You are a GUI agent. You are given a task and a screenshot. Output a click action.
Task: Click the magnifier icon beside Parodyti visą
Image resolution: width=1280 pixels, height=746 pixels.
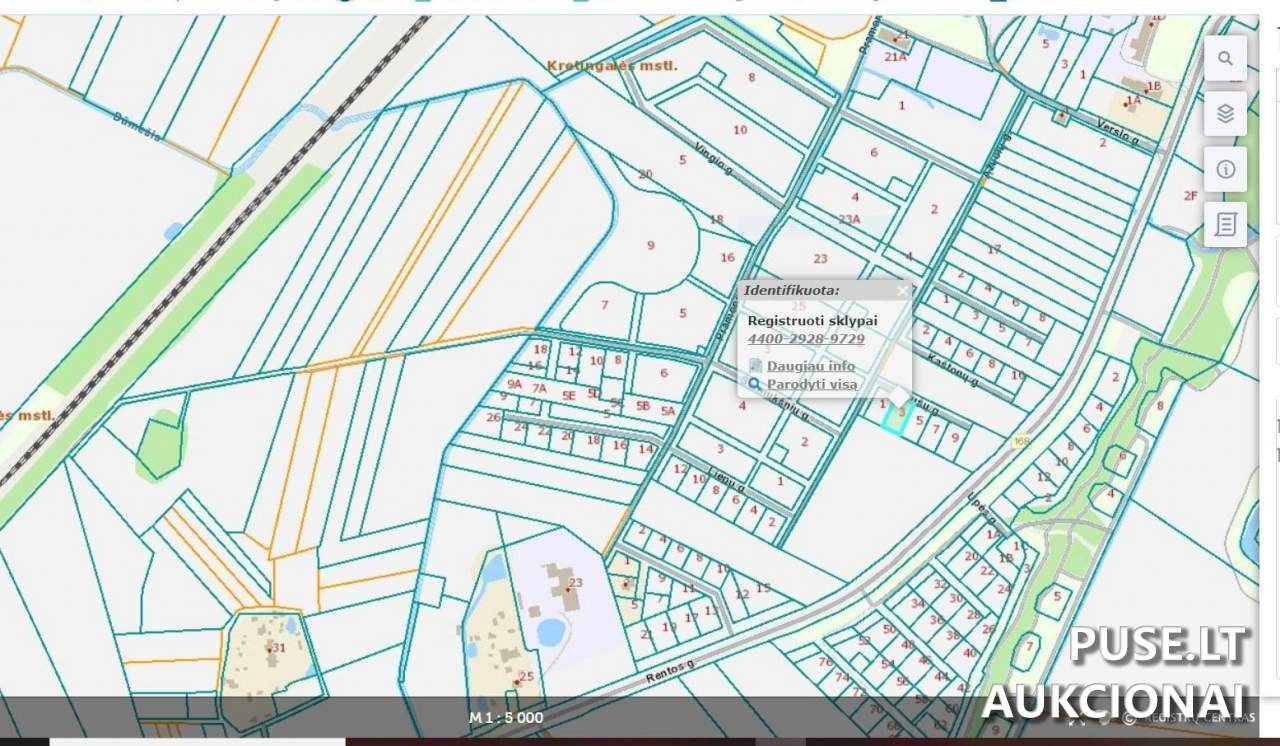tap(755, 384)
